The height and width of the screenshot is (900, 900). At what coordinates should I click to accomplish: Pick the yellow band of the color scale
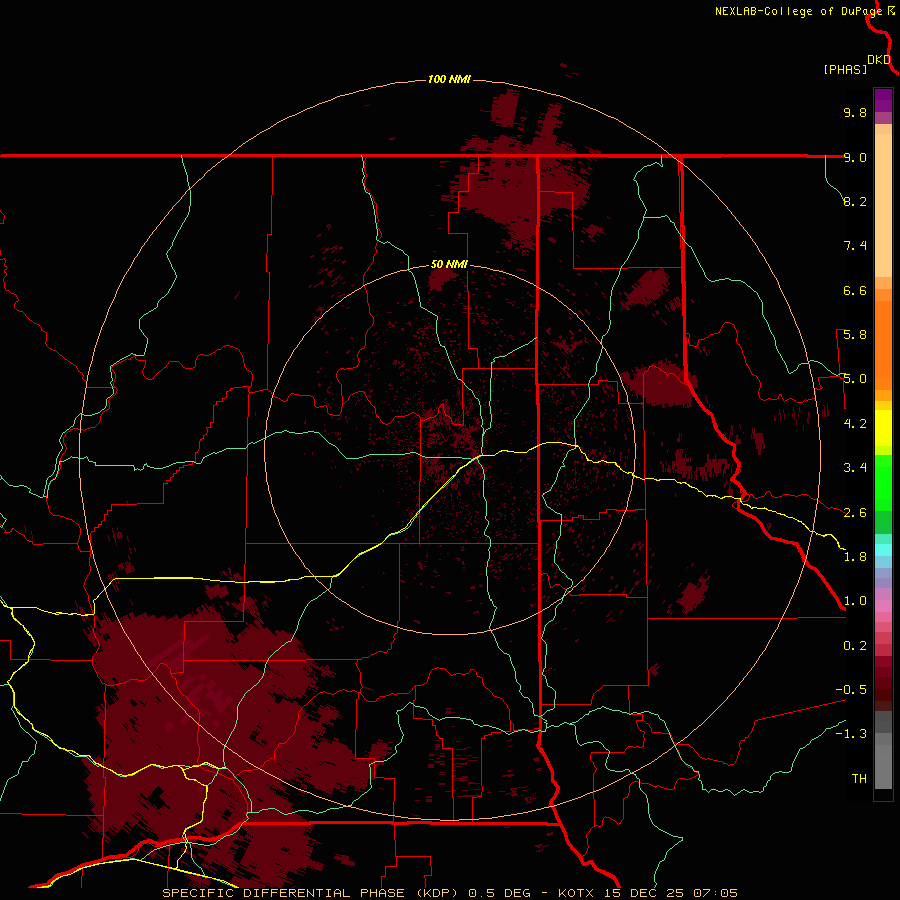(x=883, y=428)
